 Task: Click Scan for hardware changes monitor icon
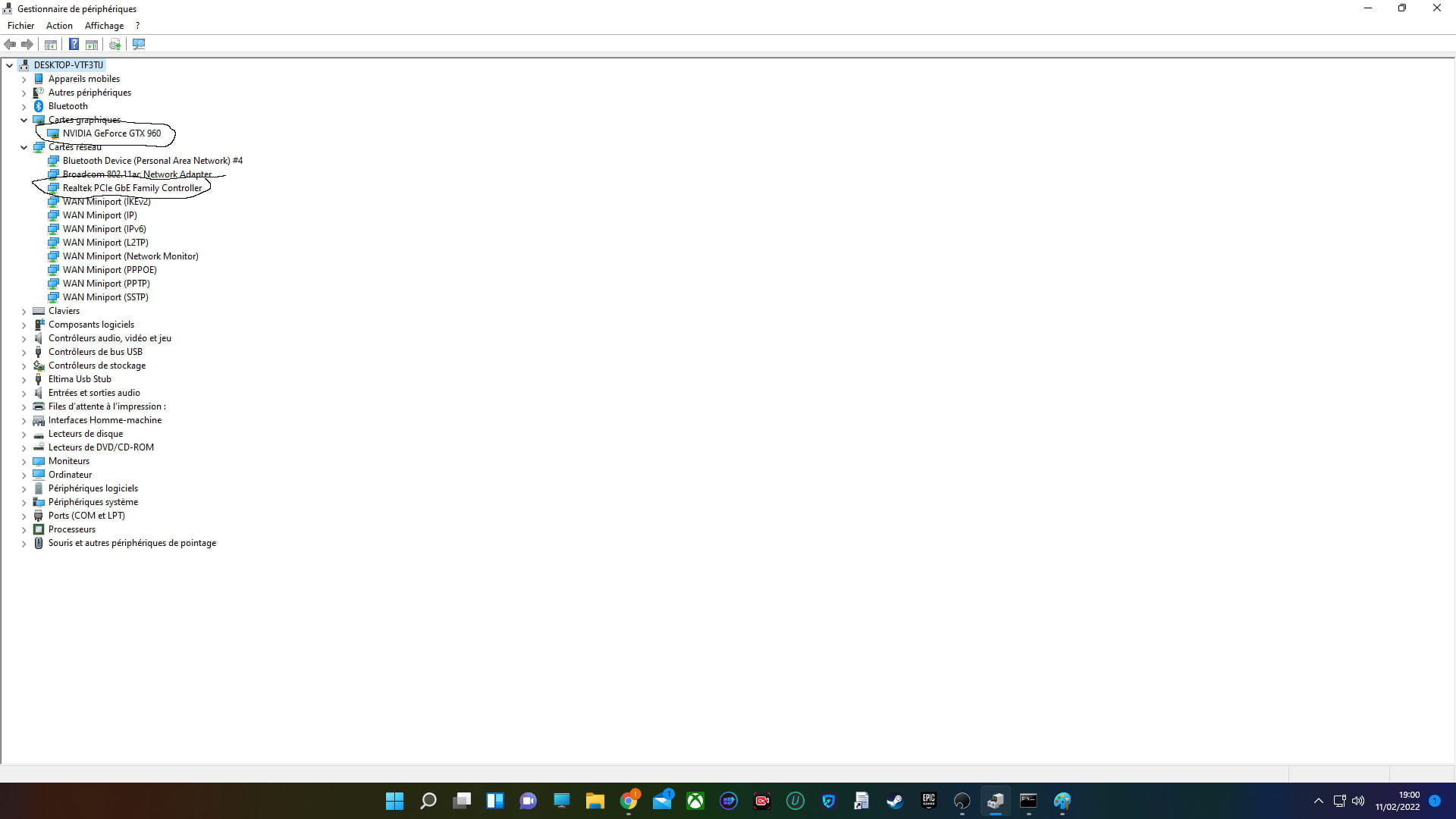point(139,44)
